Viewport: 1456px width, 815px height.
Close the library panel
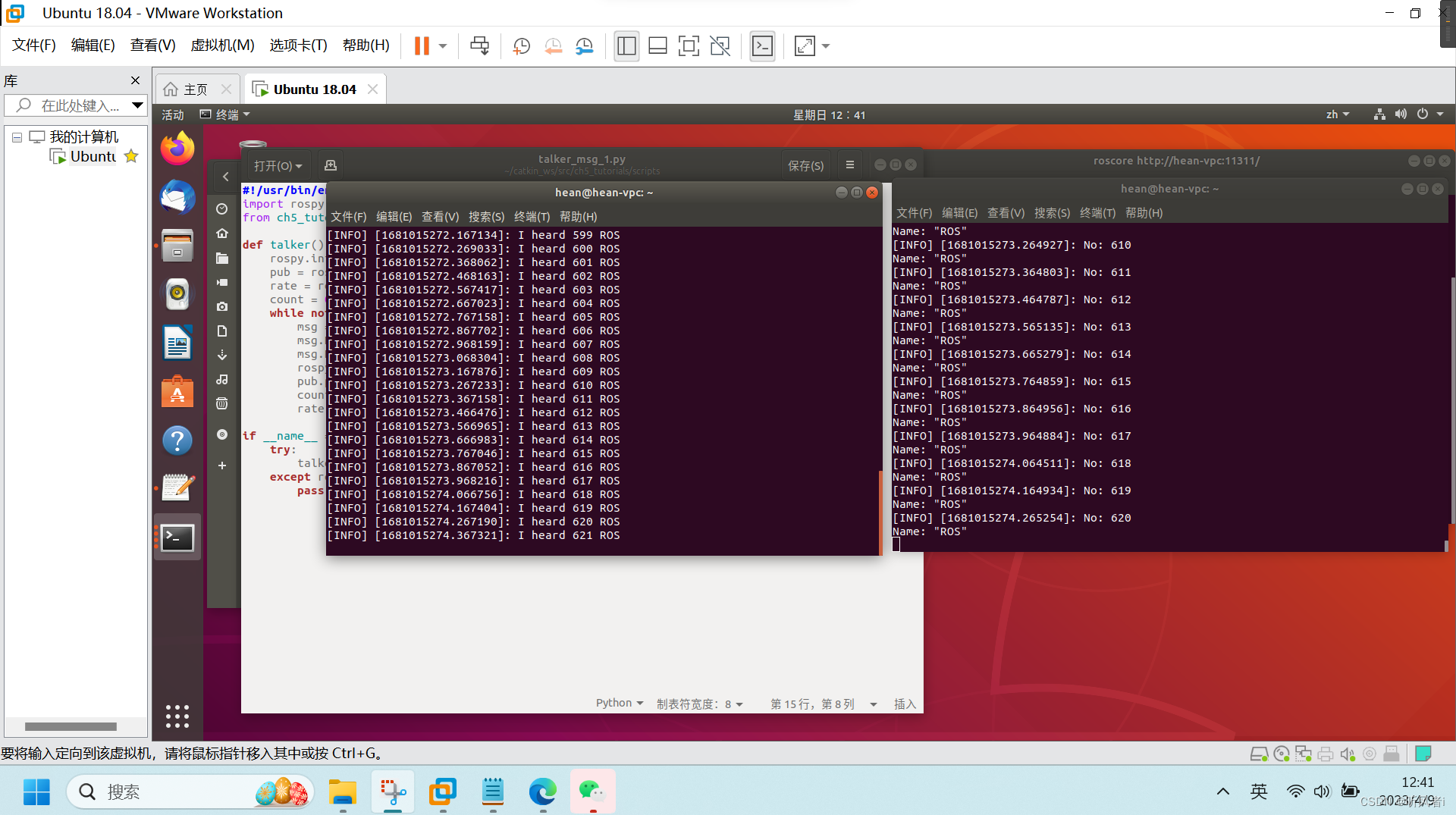(x=135, y=80)
